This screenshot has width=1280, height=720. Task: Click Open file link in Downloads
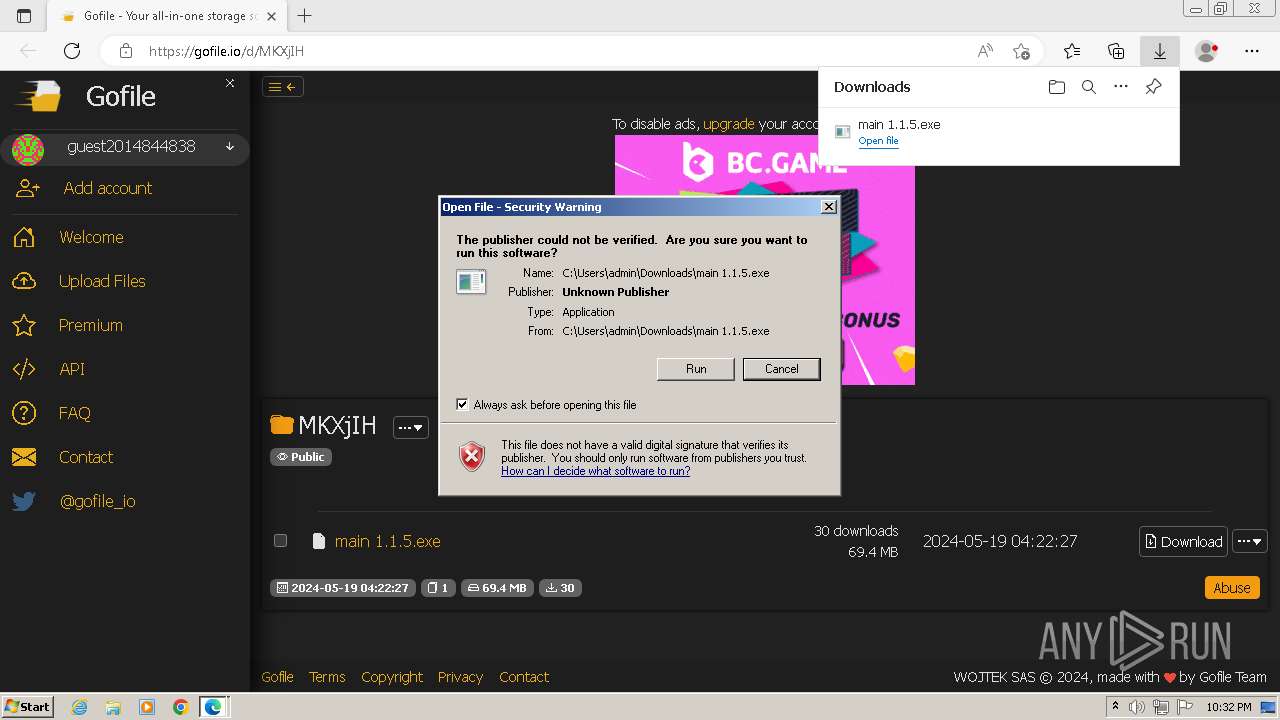(x=878, y=141)
